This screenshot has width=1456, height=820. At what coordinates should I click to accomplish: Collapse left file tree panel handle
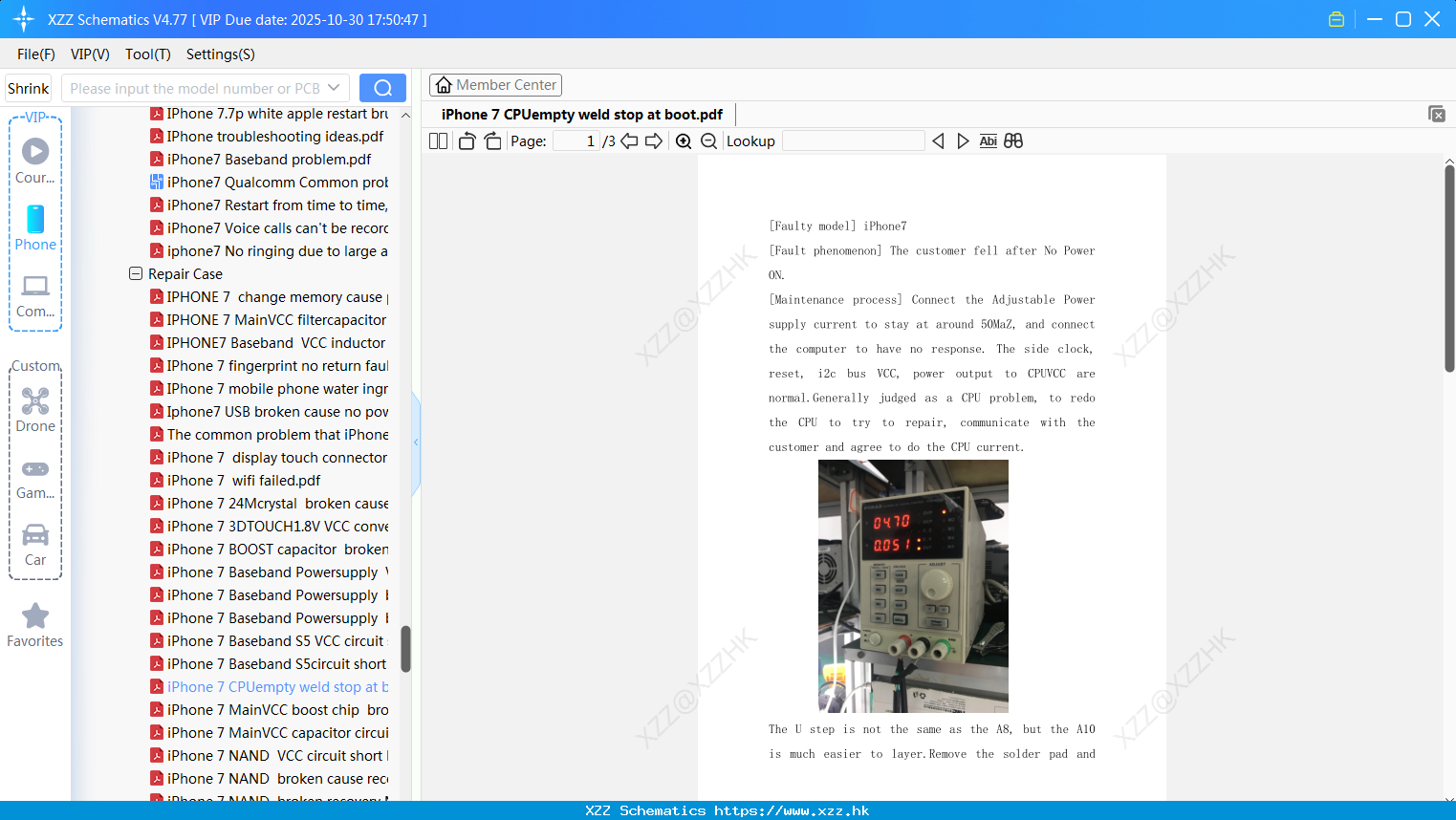tap(416, 442)
